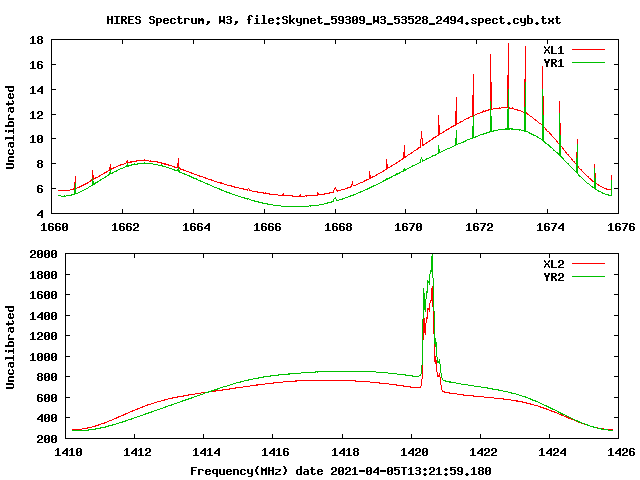Click the plot title 'HIRES Spectrum, W3' text
Screen dimensions: 640x480
click(174, 20)
